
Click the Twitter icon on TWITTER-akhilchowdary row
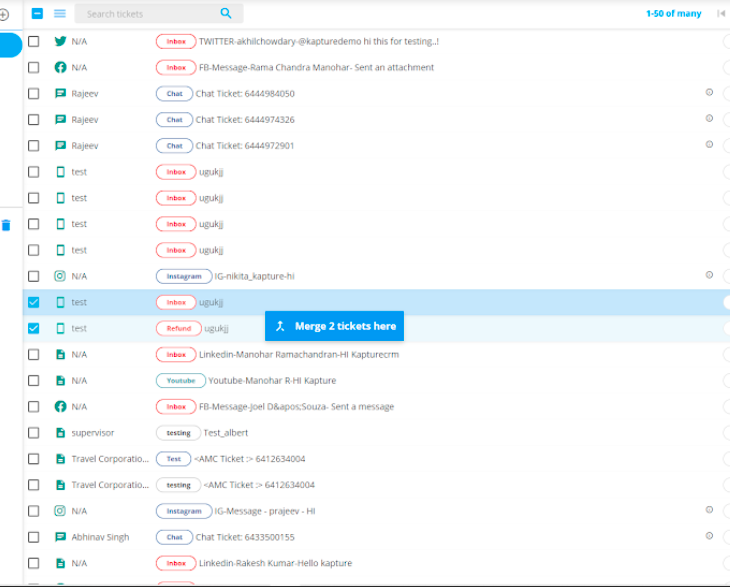point(60,41)
